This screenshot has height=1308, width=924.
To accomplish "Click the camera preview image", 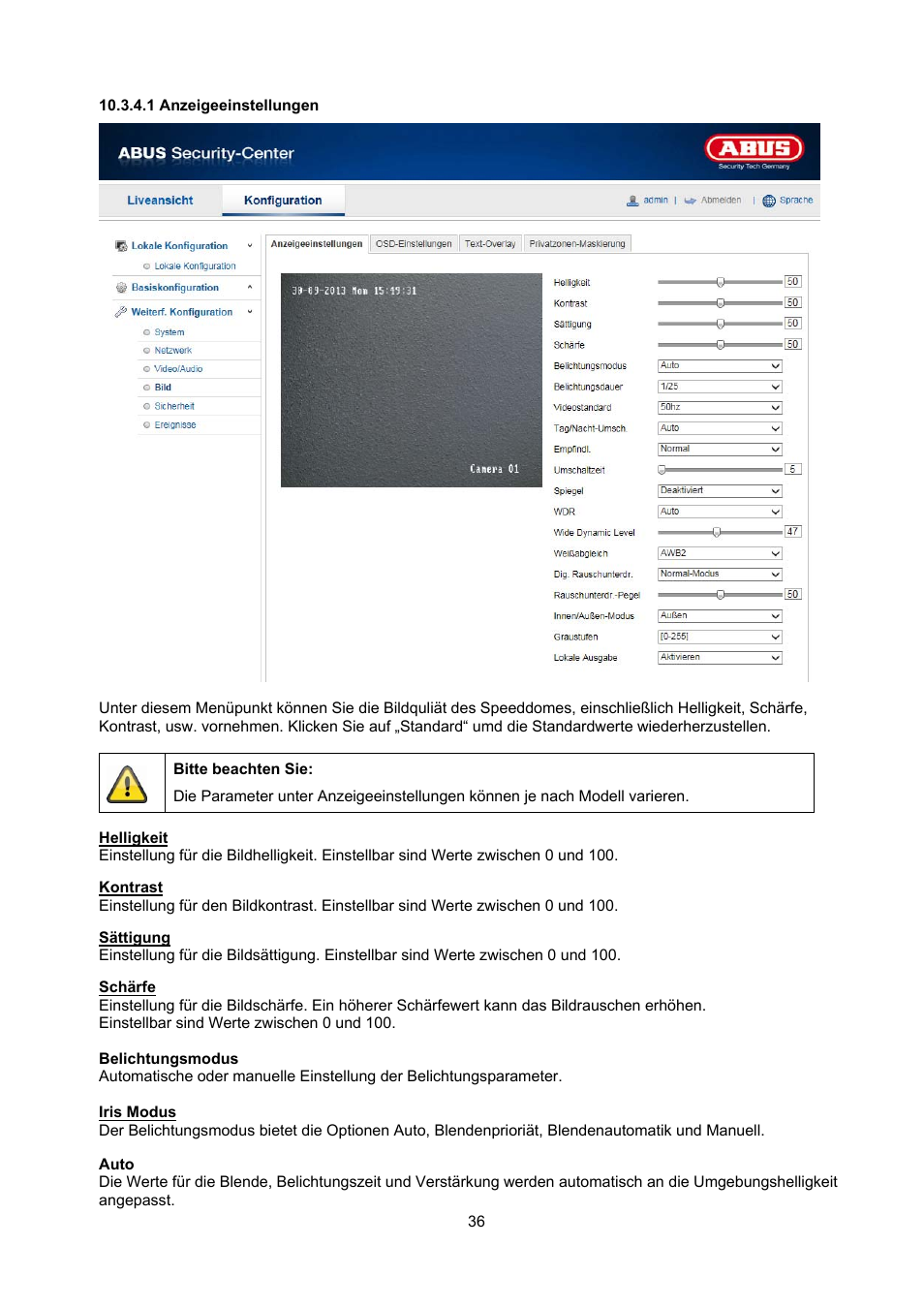I will click(x=411, y=380).
